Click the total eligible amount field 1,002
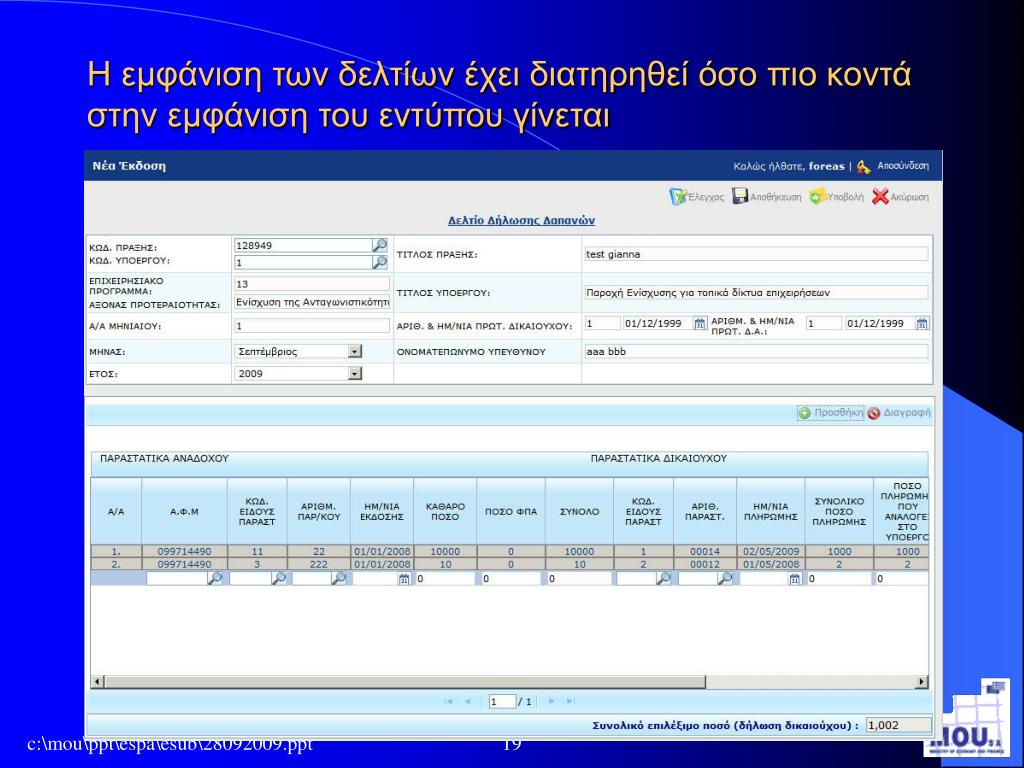The width and height of the screenshot is (1024, 768). pos(899,725)
